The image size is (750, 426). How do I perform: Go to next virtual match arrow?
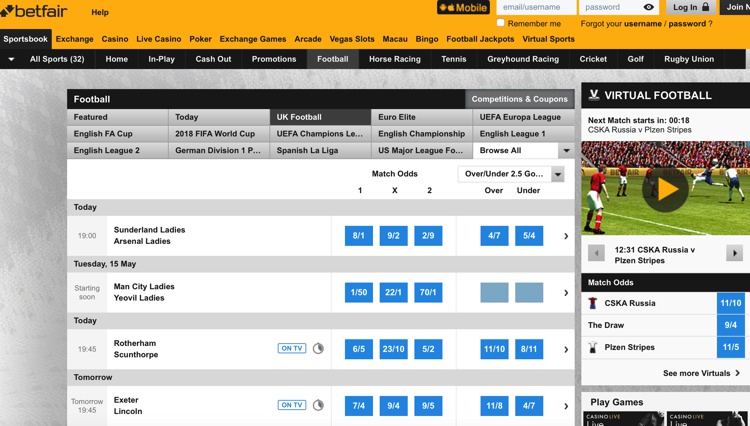coord(735,254)
